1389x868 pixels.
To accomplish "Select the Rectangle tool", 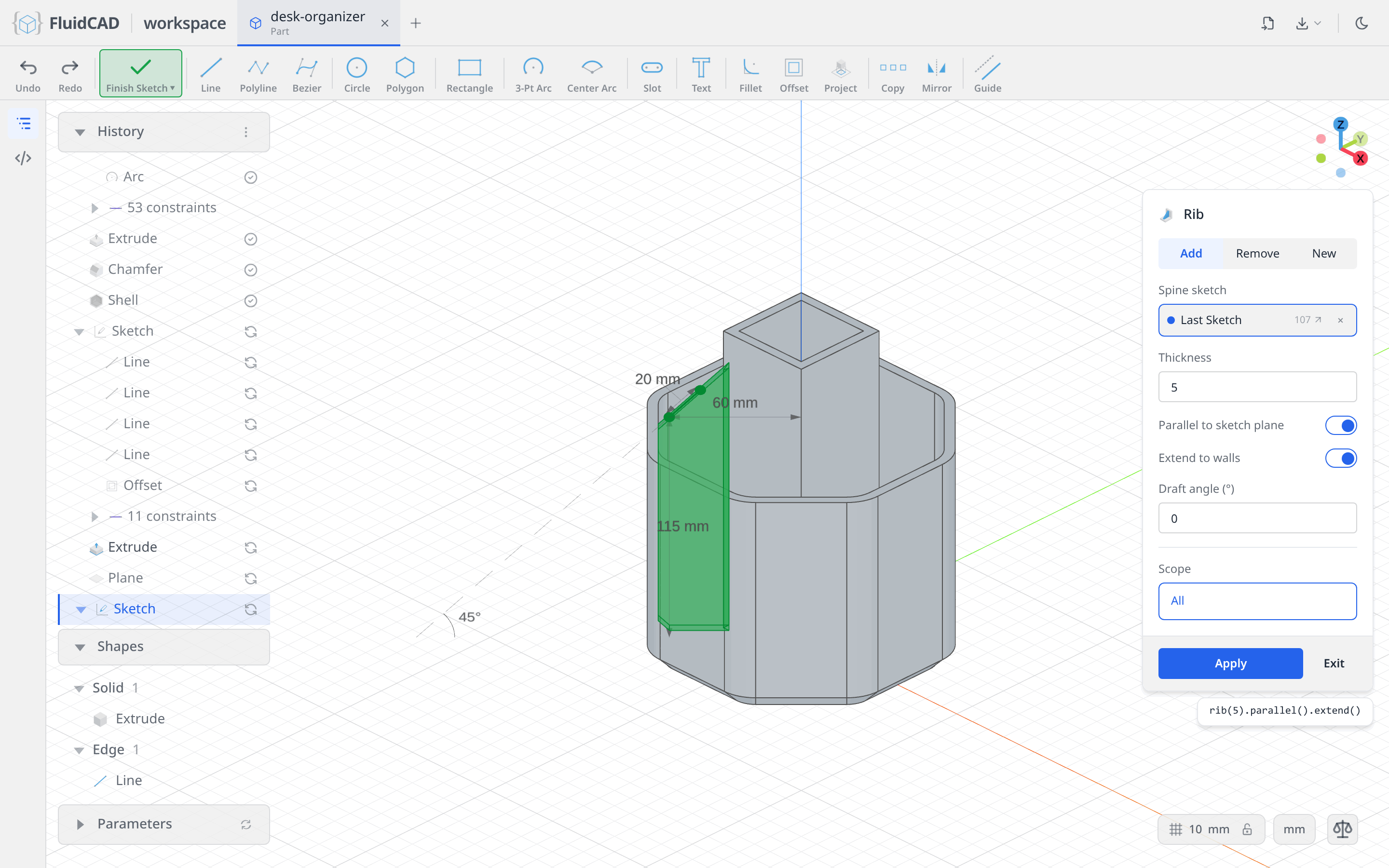I will [469, 74].
